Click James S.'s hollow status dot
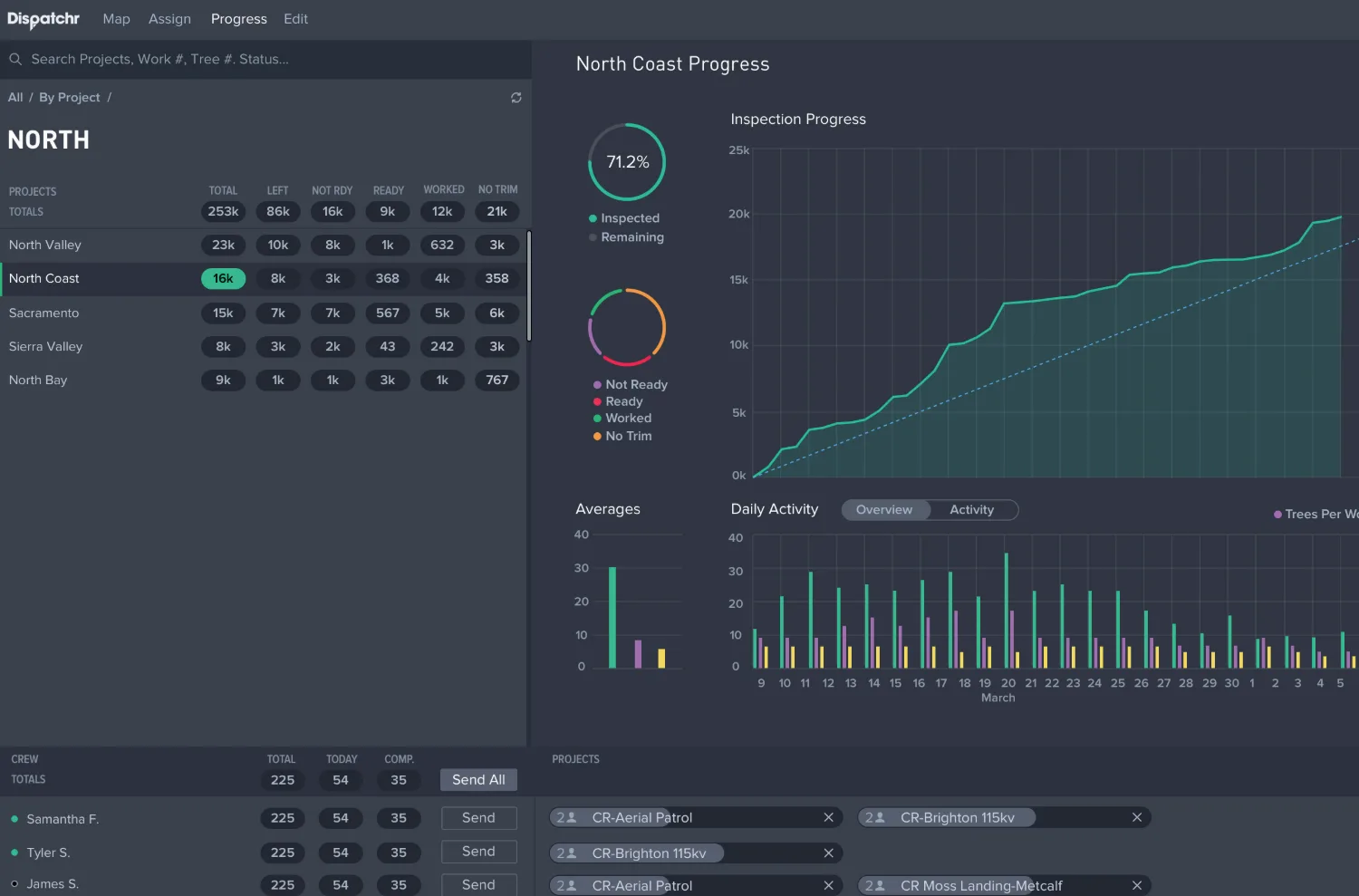1359x896 pixels. (14, 883)
